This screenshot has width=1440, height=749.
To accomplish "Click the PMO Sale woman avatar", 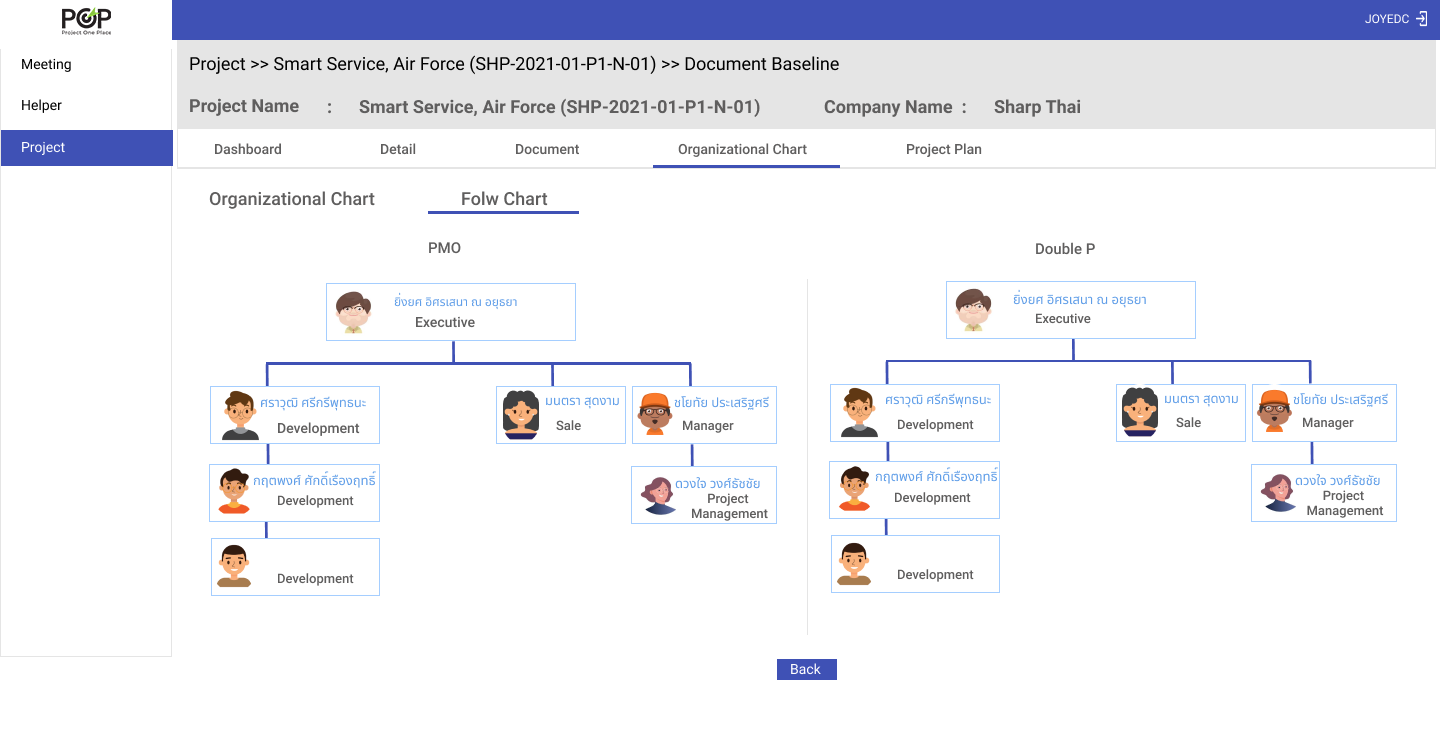I will (x=520, y=415).
